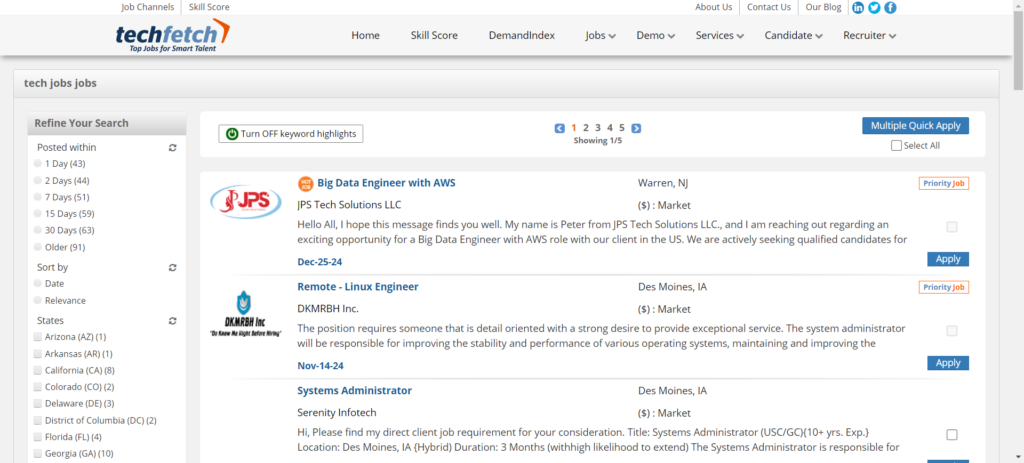Open the Skill Score nav item
The image size is (1024, 463).
(x=434, y=36)
